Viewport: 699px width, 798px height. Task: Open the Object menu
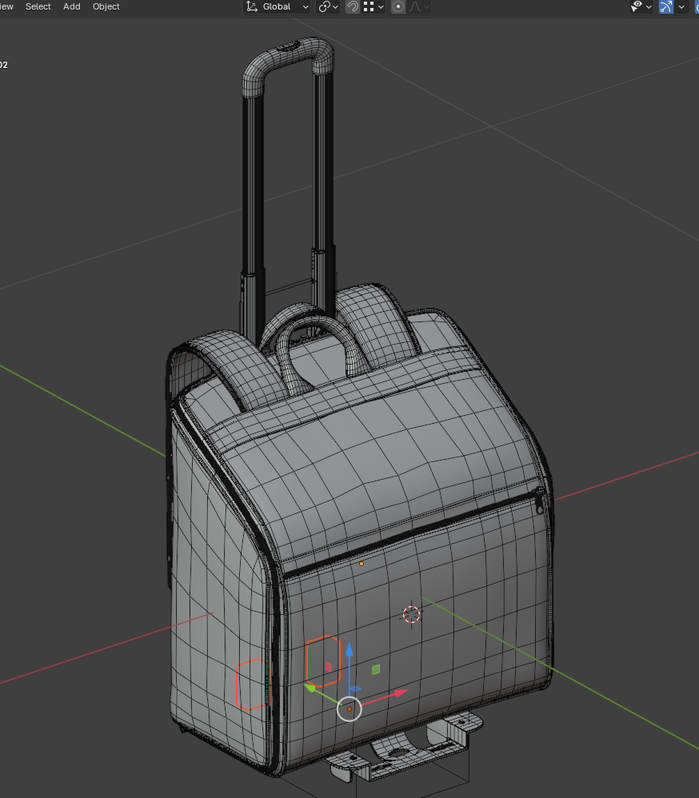point(106,7)
